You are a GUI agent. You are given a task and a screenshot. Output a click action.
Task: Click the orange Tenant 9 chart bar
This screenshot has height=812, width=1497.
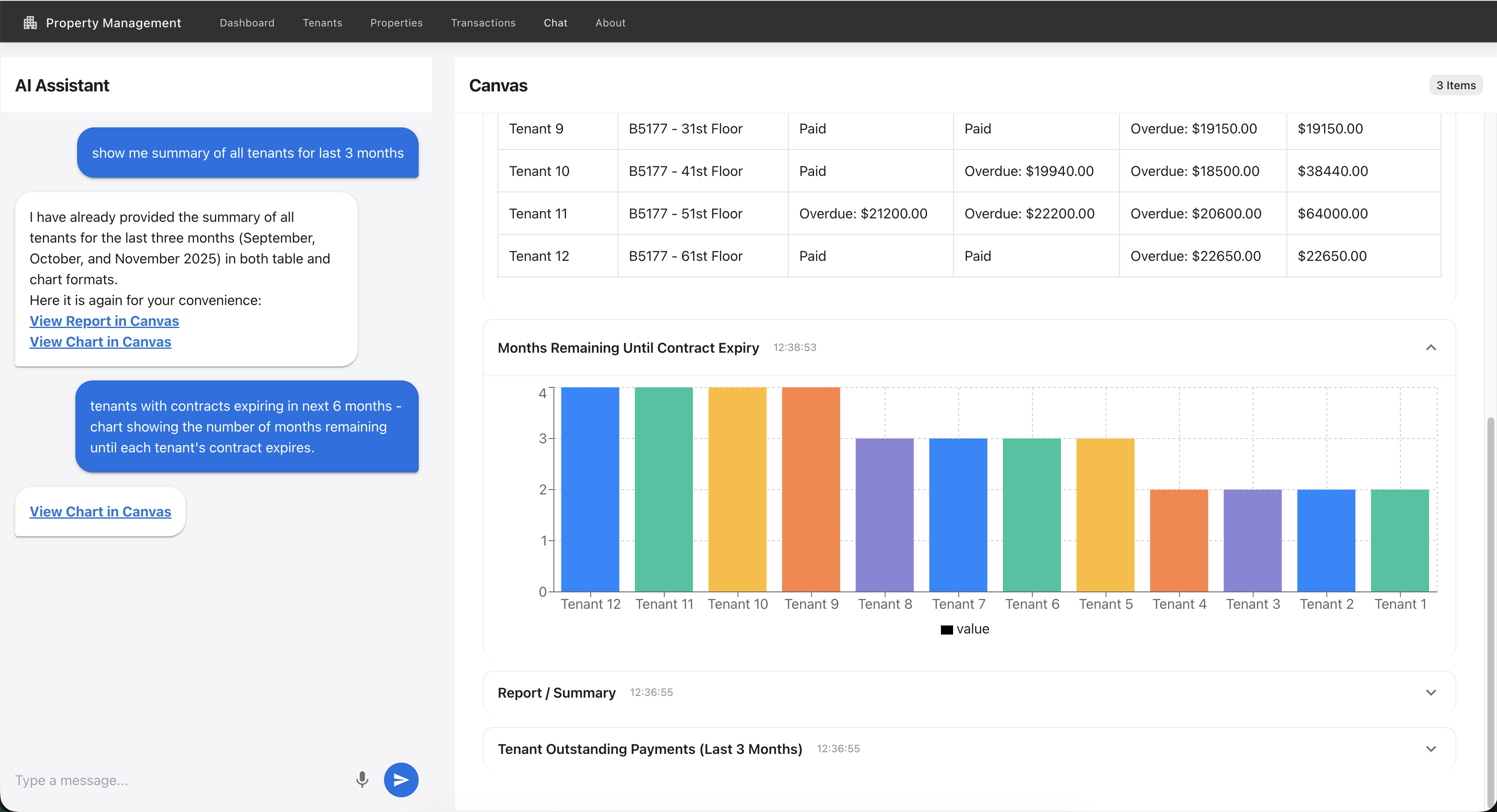810,489
